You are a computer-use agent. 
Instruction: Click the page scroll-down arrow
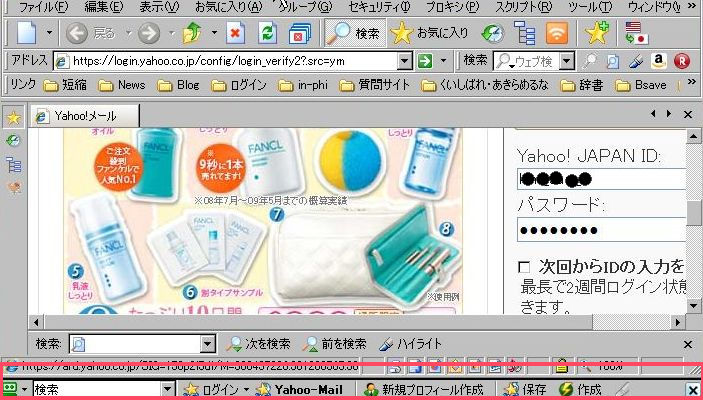coord(694,306)
